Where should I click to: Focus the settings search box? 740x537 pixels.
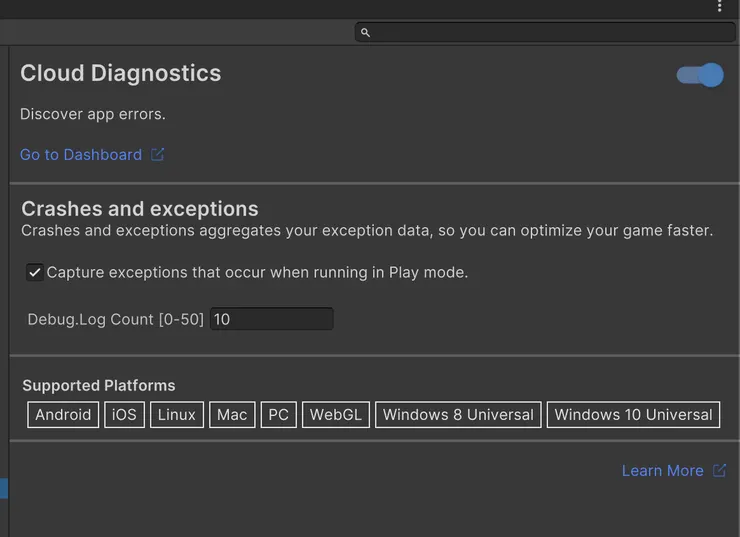point(550,33)
